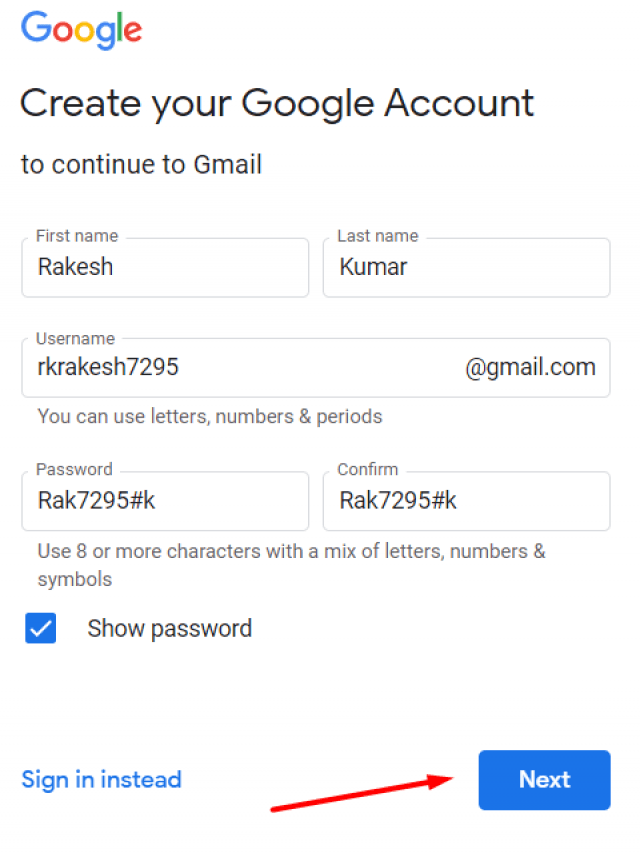Click the Show password label text
Screen dimensions: 640x853
(169, 629)
